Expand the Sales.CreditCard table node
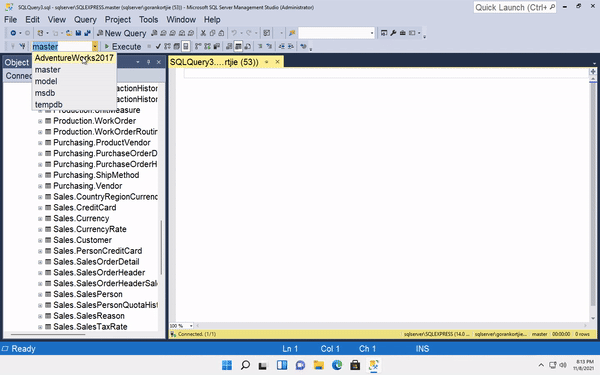Screen dimensions: 600x375 40,208
